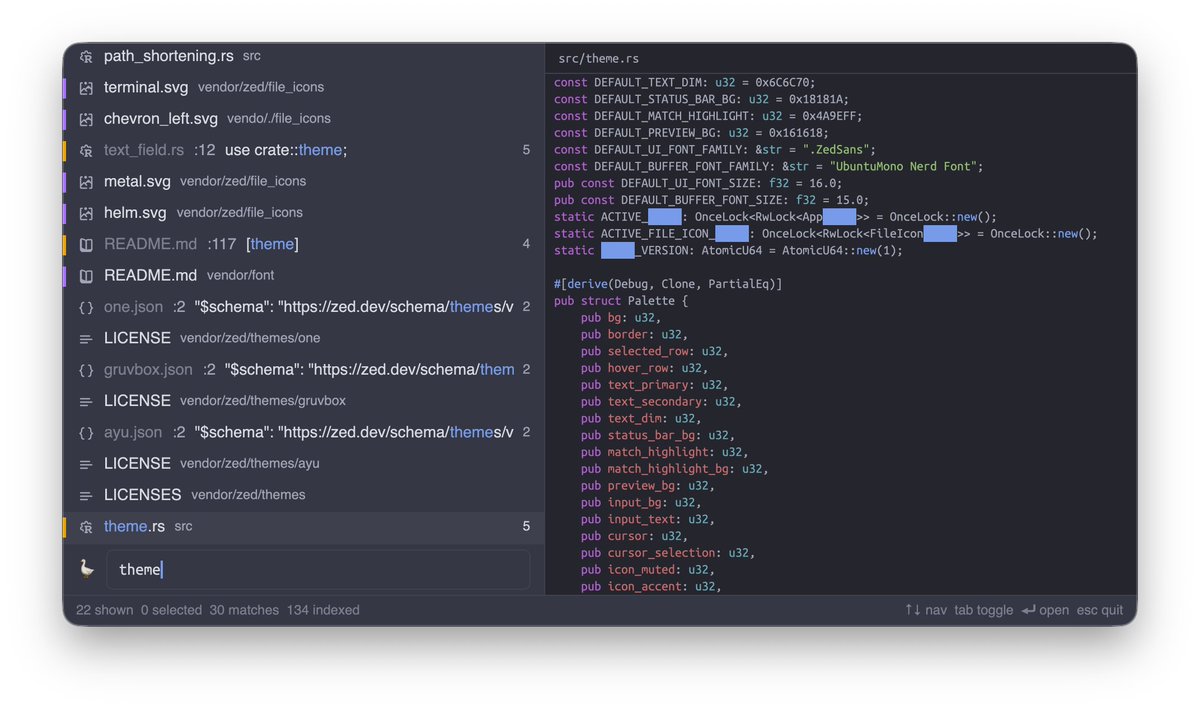Image resolution: width=1200 pixels, height=709 pixels.
Task: Select text_field.rs 'use crate::theme' match
Action: (304, 150)
